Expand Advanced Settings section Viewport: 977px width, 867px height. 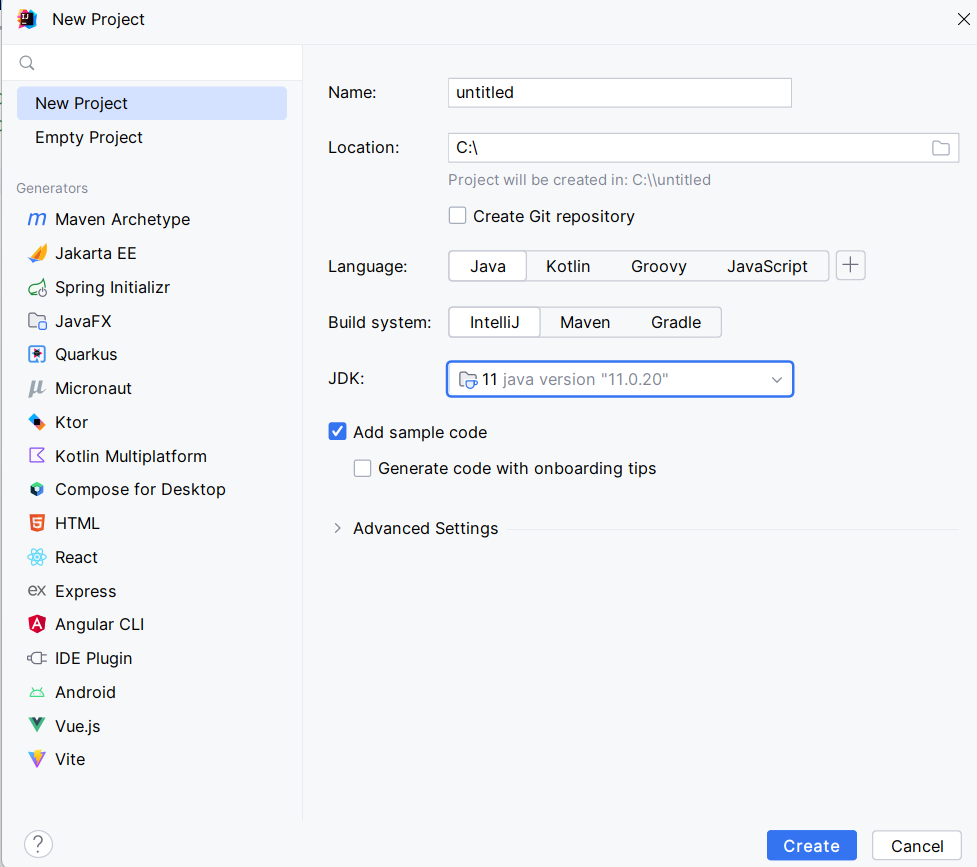337,528
